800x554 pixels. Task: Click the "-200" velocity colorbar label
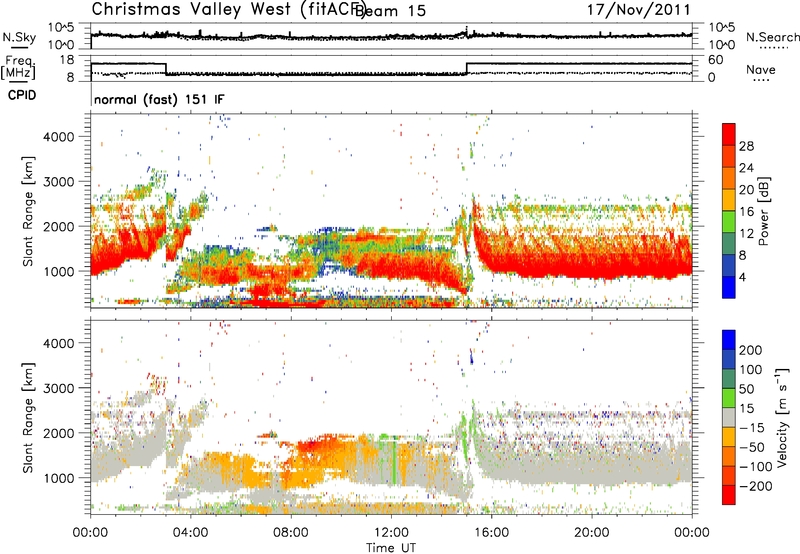756,486
